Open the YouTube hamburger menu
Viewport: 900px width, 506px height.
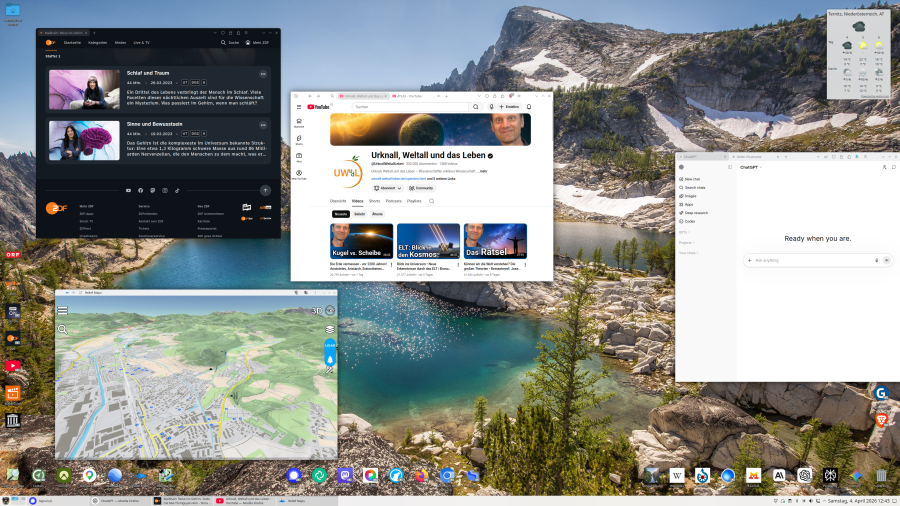[x=299, y=106]
